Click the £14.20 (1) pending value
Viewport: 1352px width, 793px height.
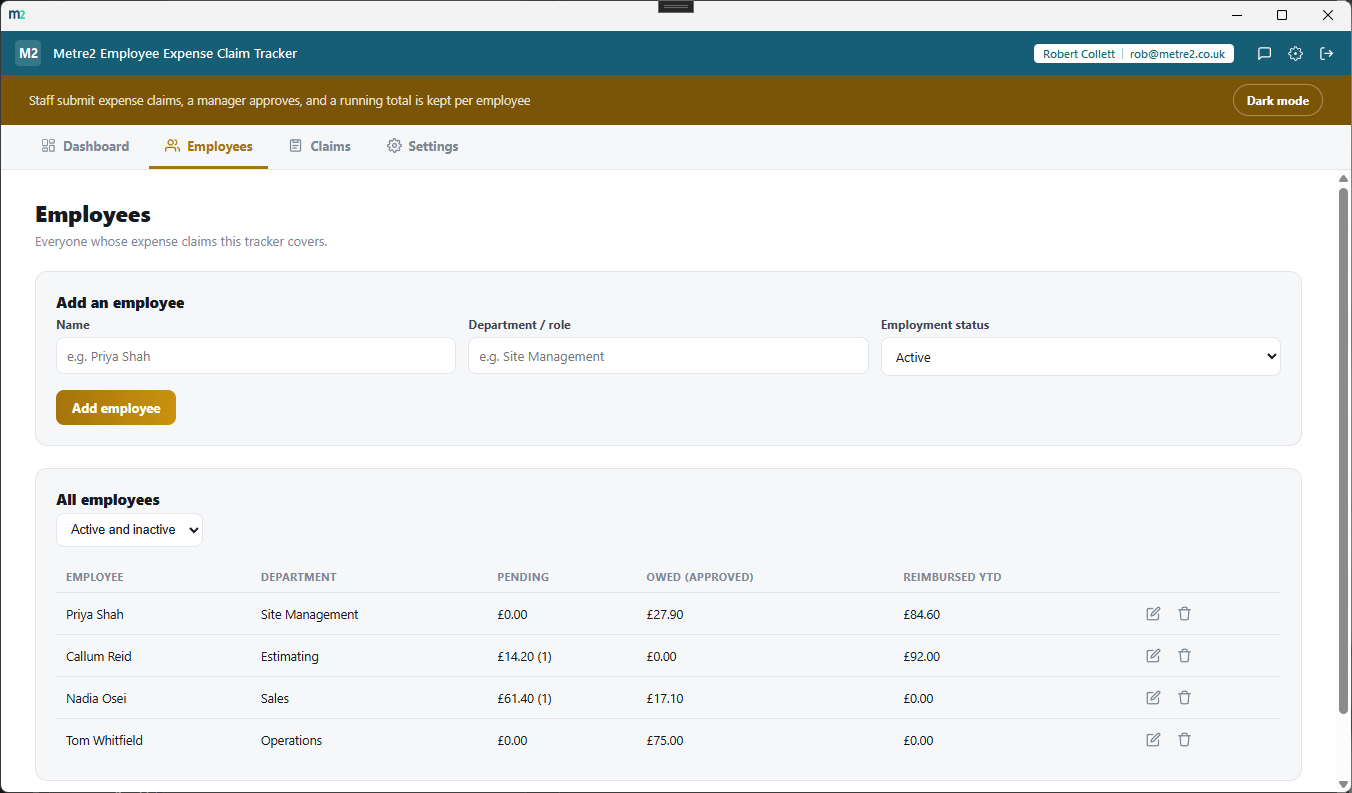pyautogui.click(x=525, y=657)
